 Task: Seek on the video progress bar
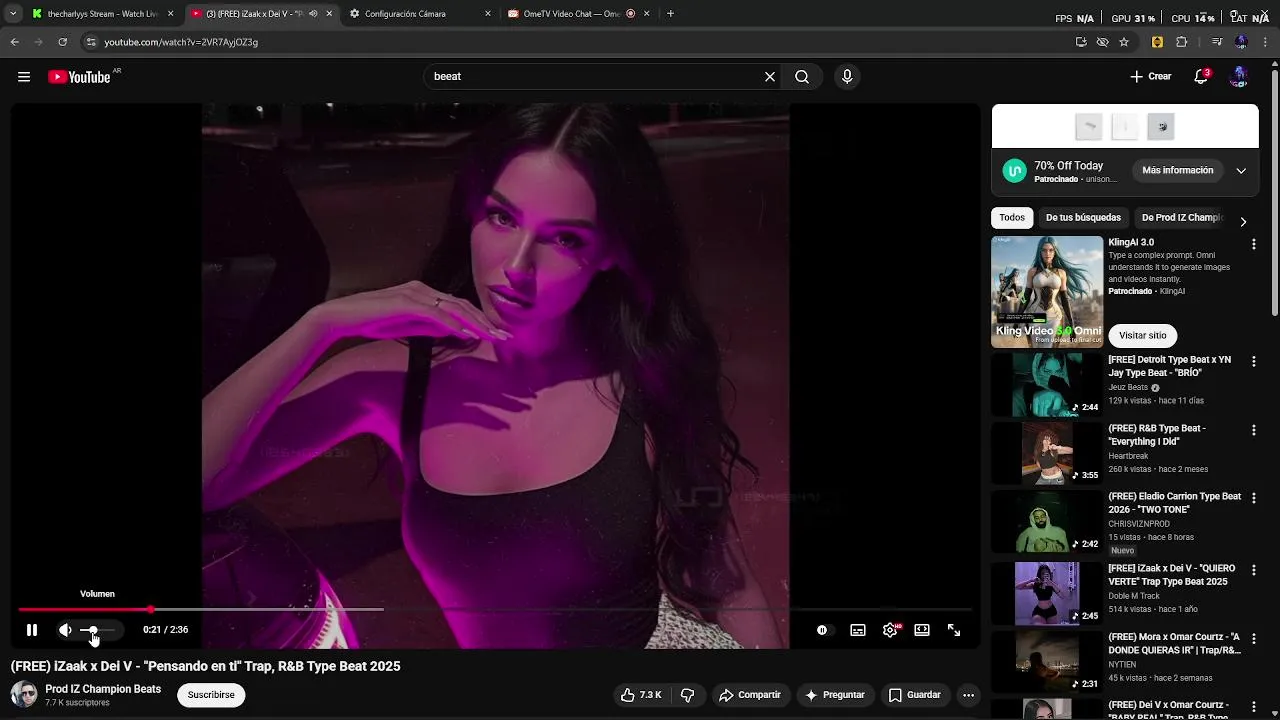click(x=496, y=609)
